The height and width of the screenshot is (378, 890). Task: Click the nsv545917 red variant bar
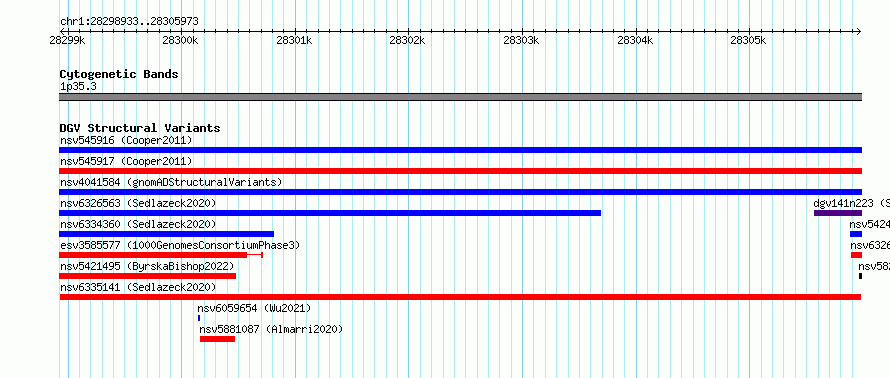[x=460, y=171]
